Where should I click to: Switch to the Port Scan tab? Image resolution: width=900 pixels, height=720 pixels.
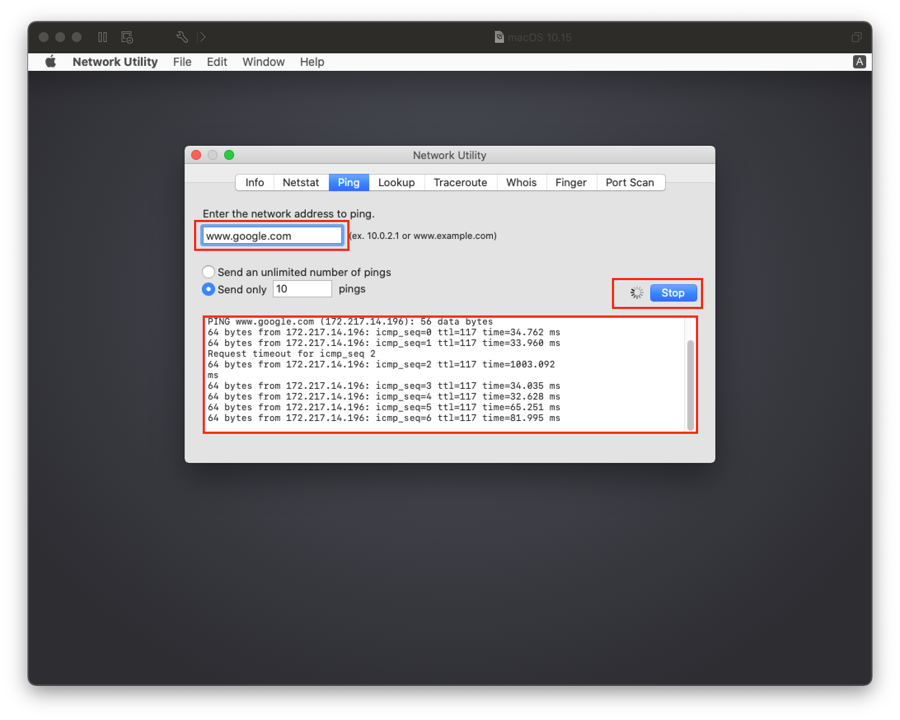click(x=630, y=182)
